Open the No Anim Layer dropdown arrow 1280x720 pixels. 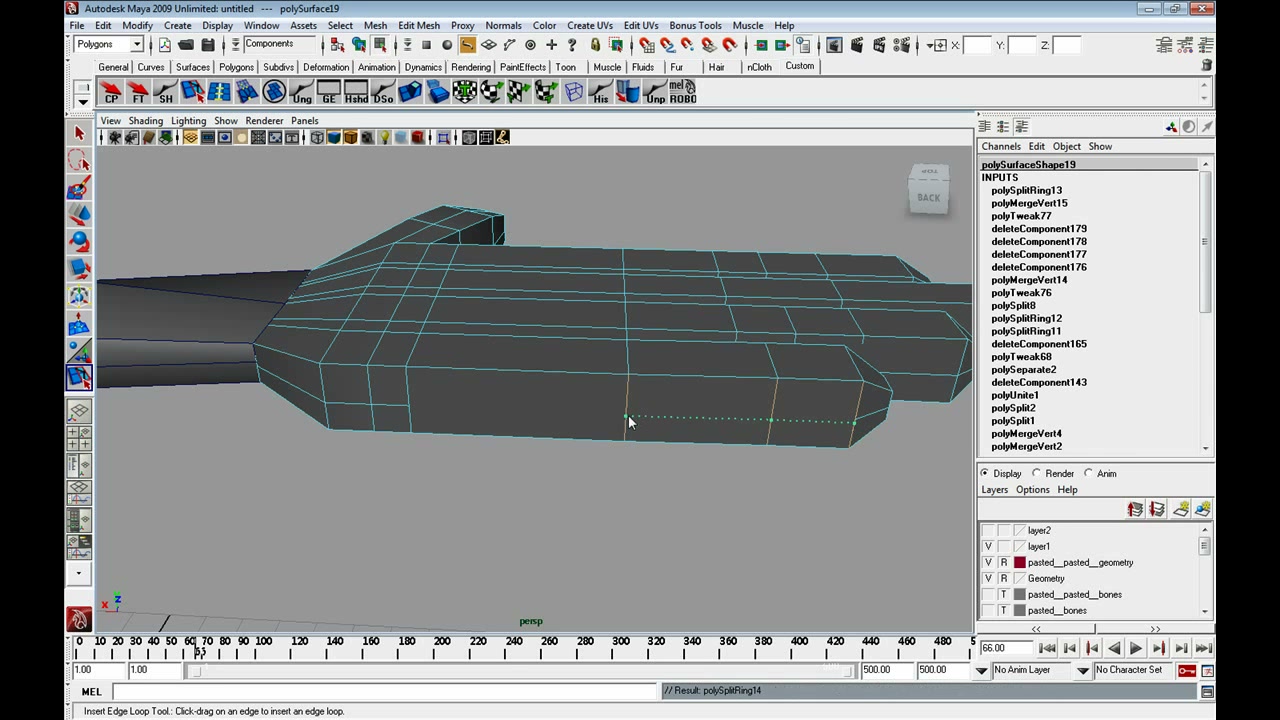tap(981, 670)
